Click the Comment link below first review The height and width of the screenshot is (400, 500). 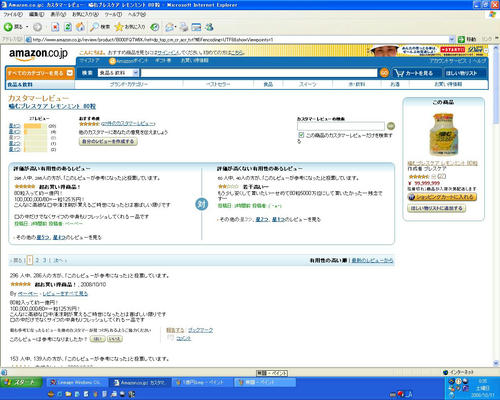(x=183, y=338)
